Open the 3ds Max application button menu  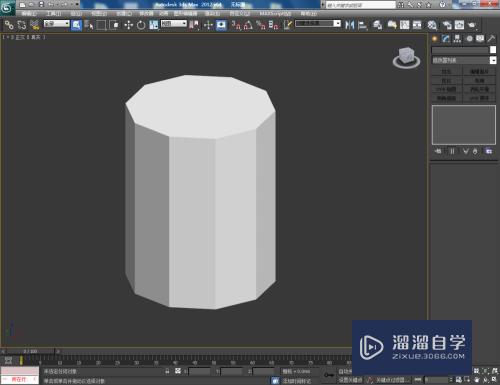pos(7,7)
